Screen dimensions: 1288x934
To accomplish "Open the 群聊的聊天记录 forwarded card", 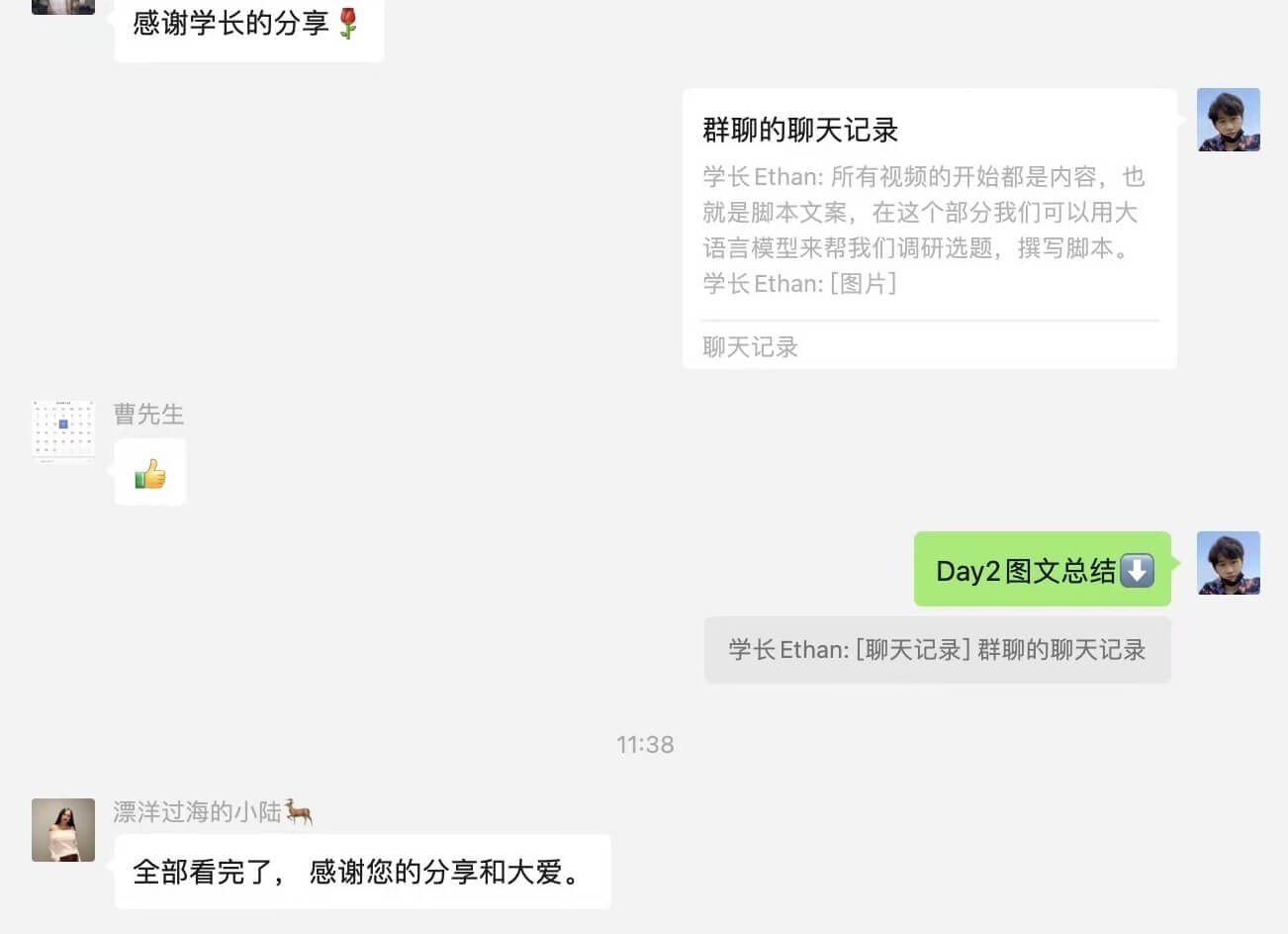I will click(x=929, y=229).
